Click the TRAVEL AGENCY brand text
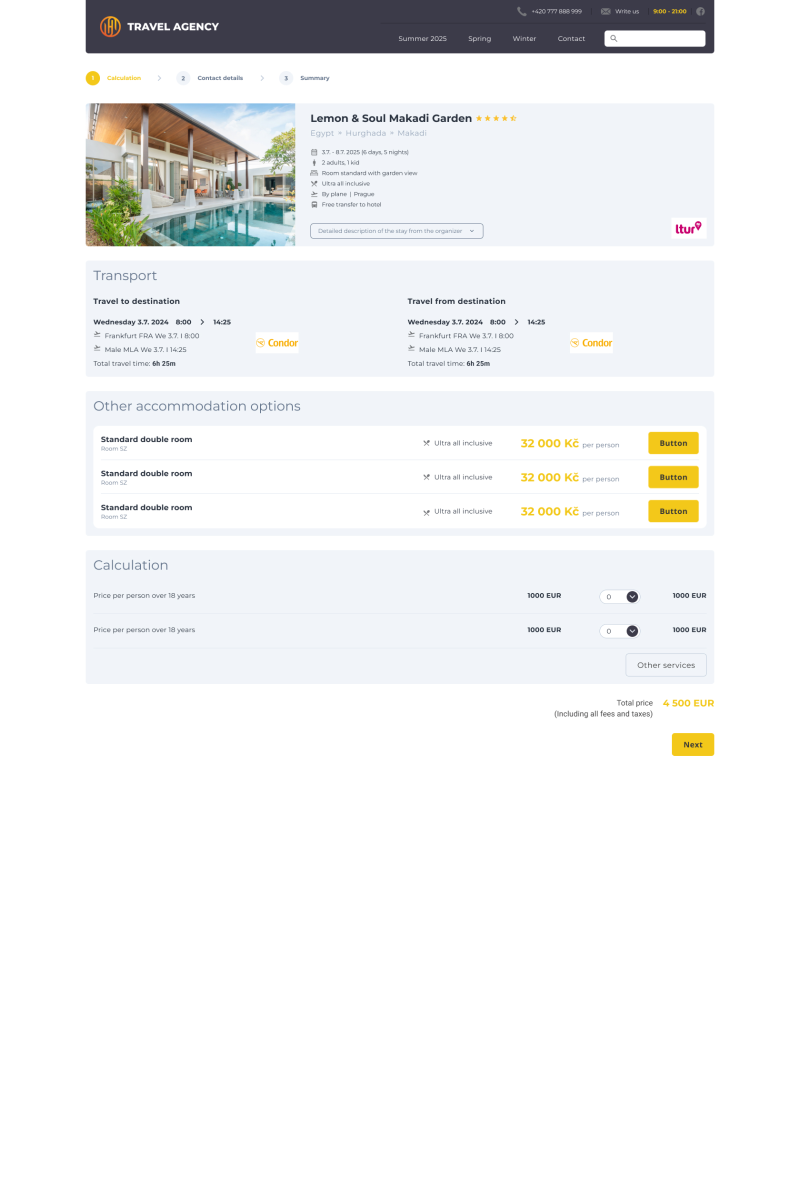Image resolution: width=800 pixels, height=1178 pixels. coord(173,26)
